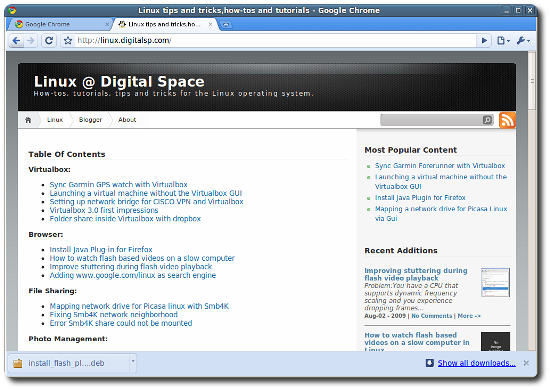Screen dimensions: 550x390
Task: Open the Blogger navigation item
Action: (90, 120)
